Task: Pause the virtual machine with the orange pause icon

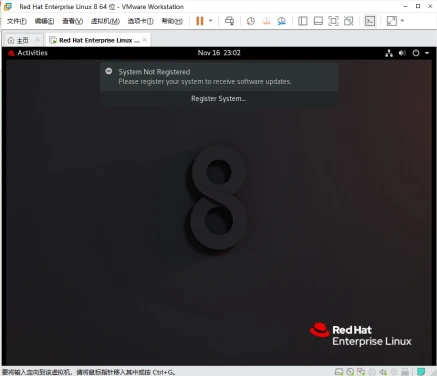Action: point(200,21)
